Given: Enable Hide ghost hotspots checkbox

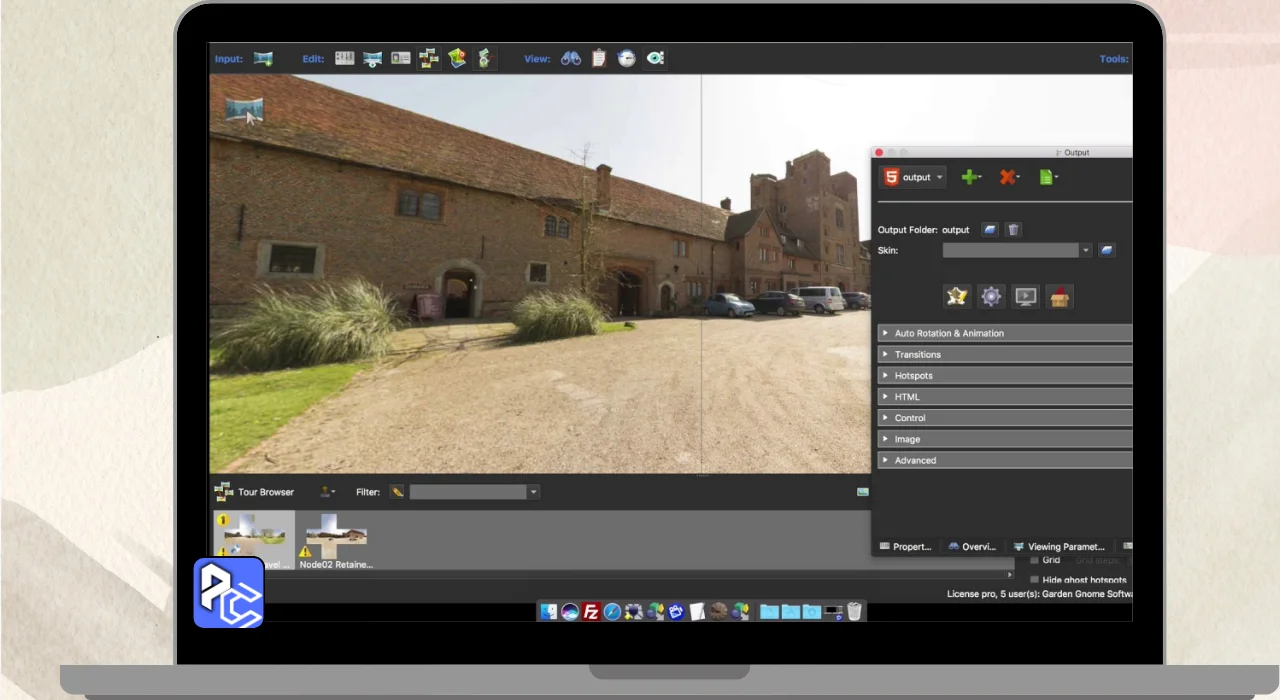Looking at the screenshot, I should (1034, 580).
